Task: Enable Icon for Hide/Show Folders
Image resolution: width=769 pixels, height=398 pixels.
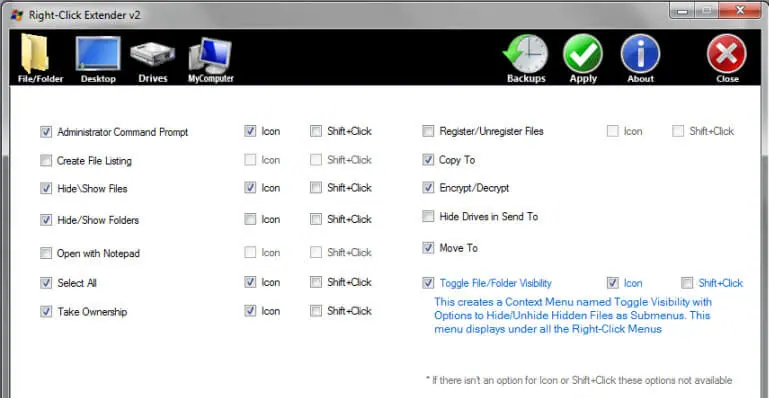Action: click(250, 219)
